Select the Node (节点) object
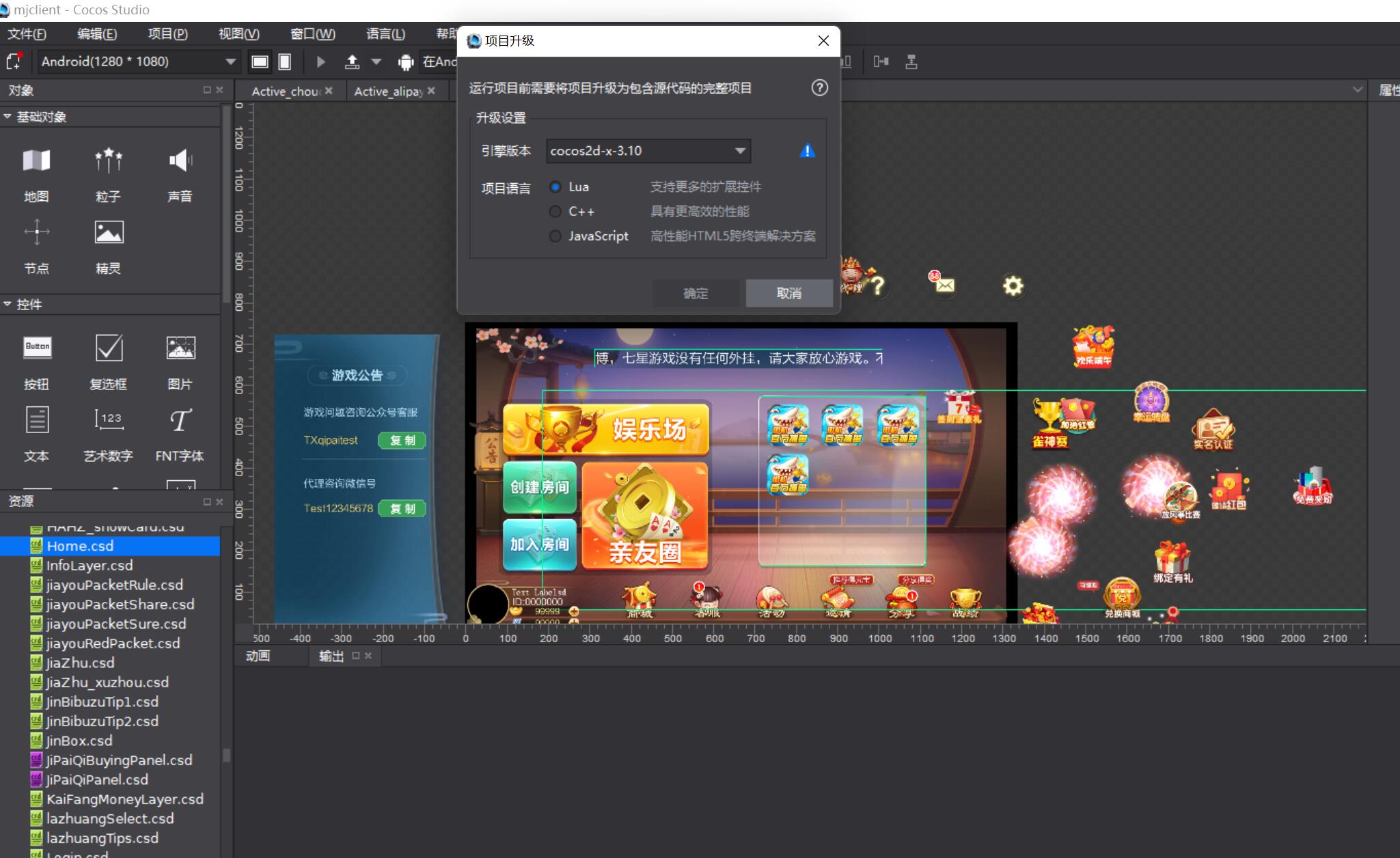 [x=36, y=247]
